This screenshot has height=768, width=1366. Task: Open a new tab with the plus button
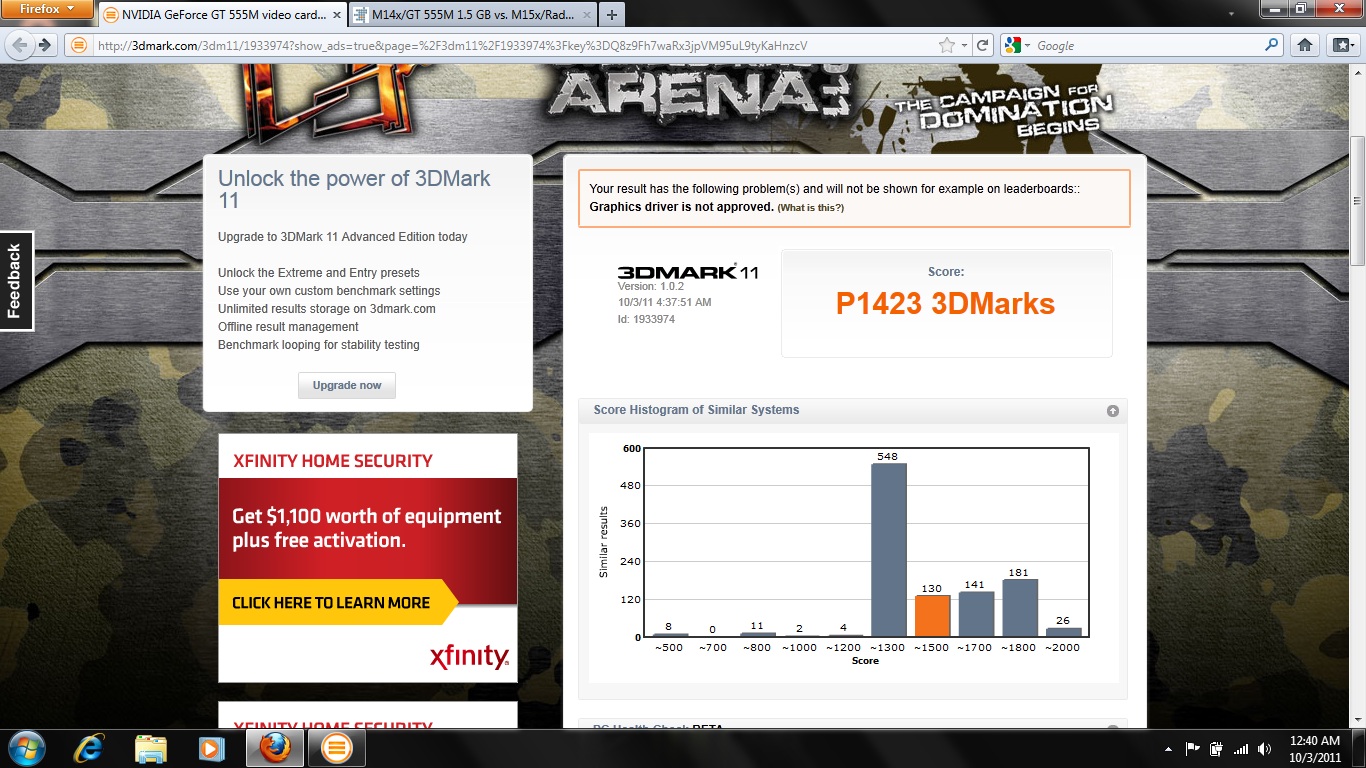tap(611, 15)
